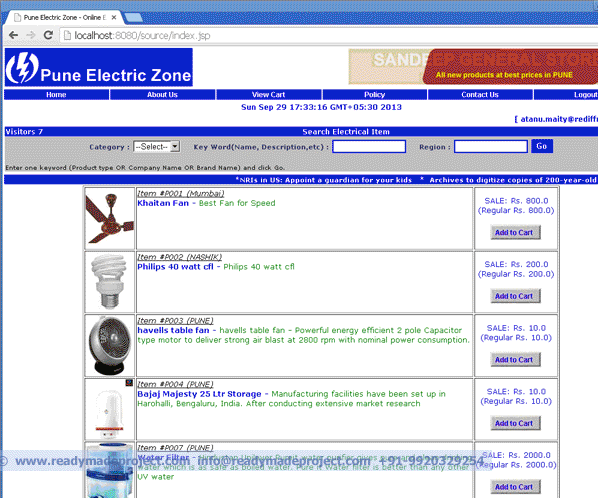Add Bajaj Majesty storage to cart

point(514,423)
